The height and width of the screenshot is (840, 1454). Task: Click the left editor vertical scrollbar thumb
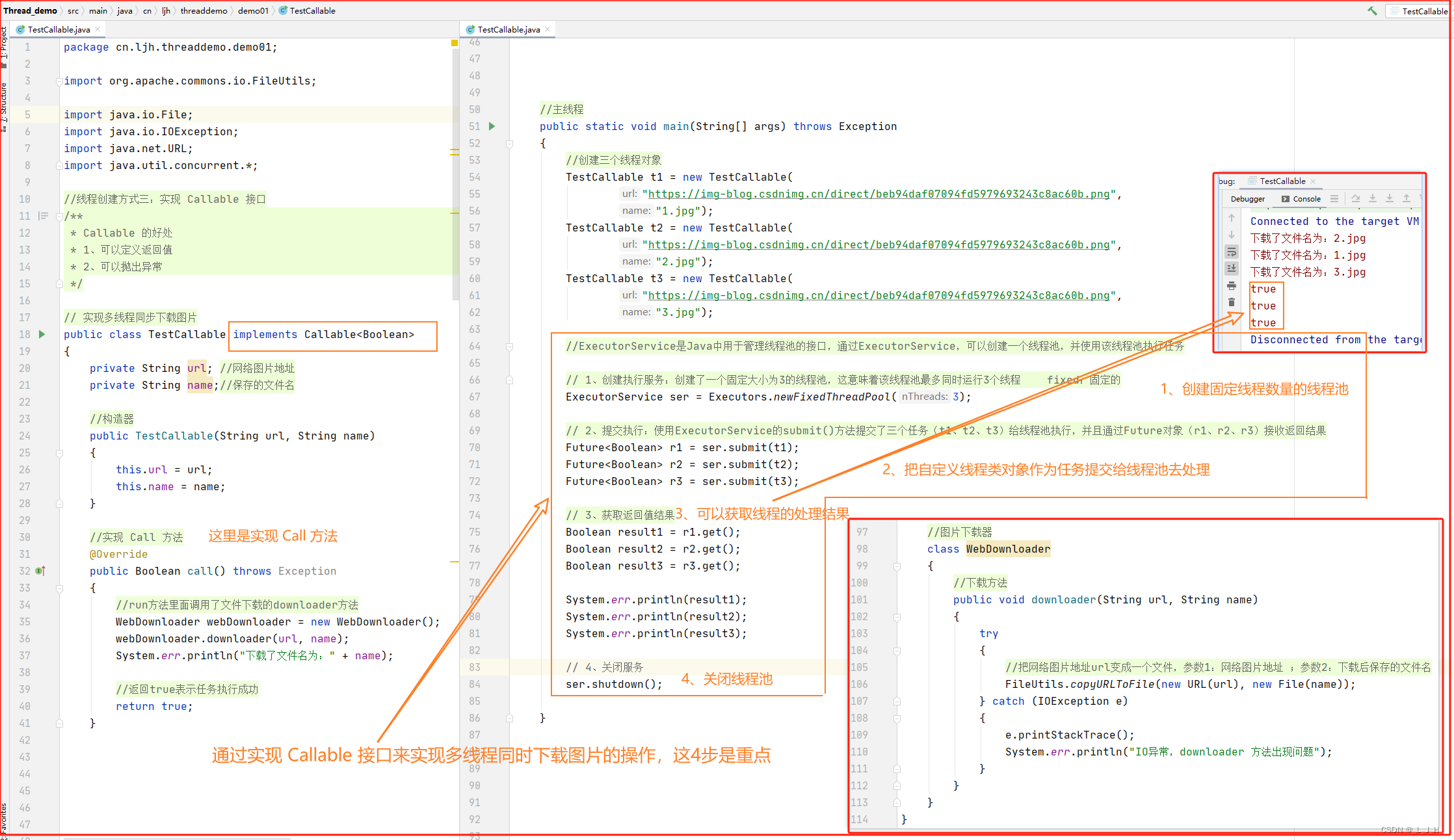pyautogui.click(x=455, y=176)
